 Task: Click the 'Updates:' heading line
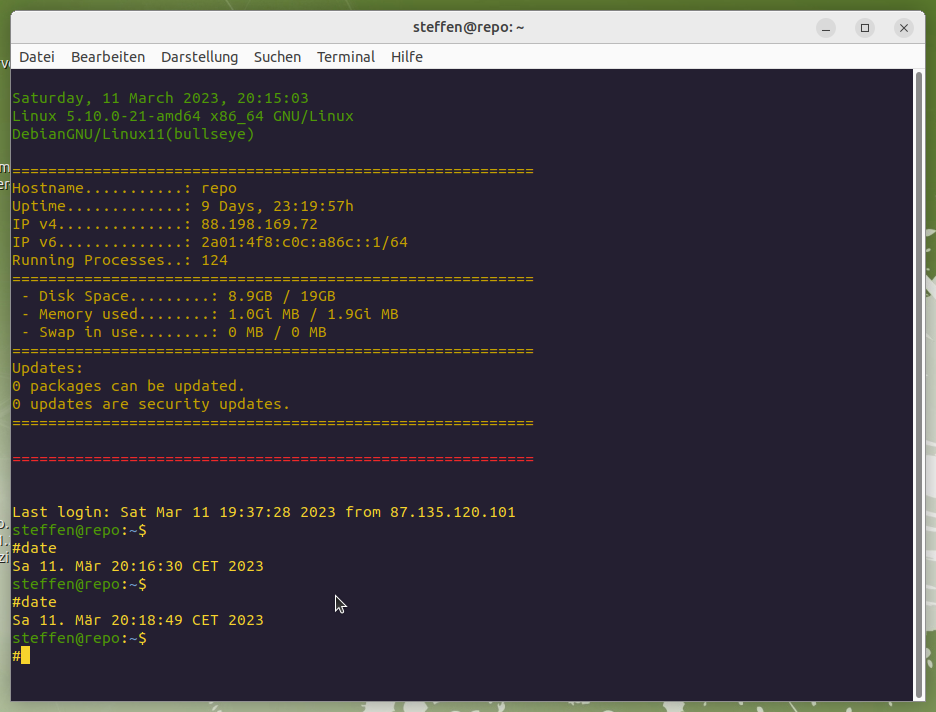click(x=48, y=368)
